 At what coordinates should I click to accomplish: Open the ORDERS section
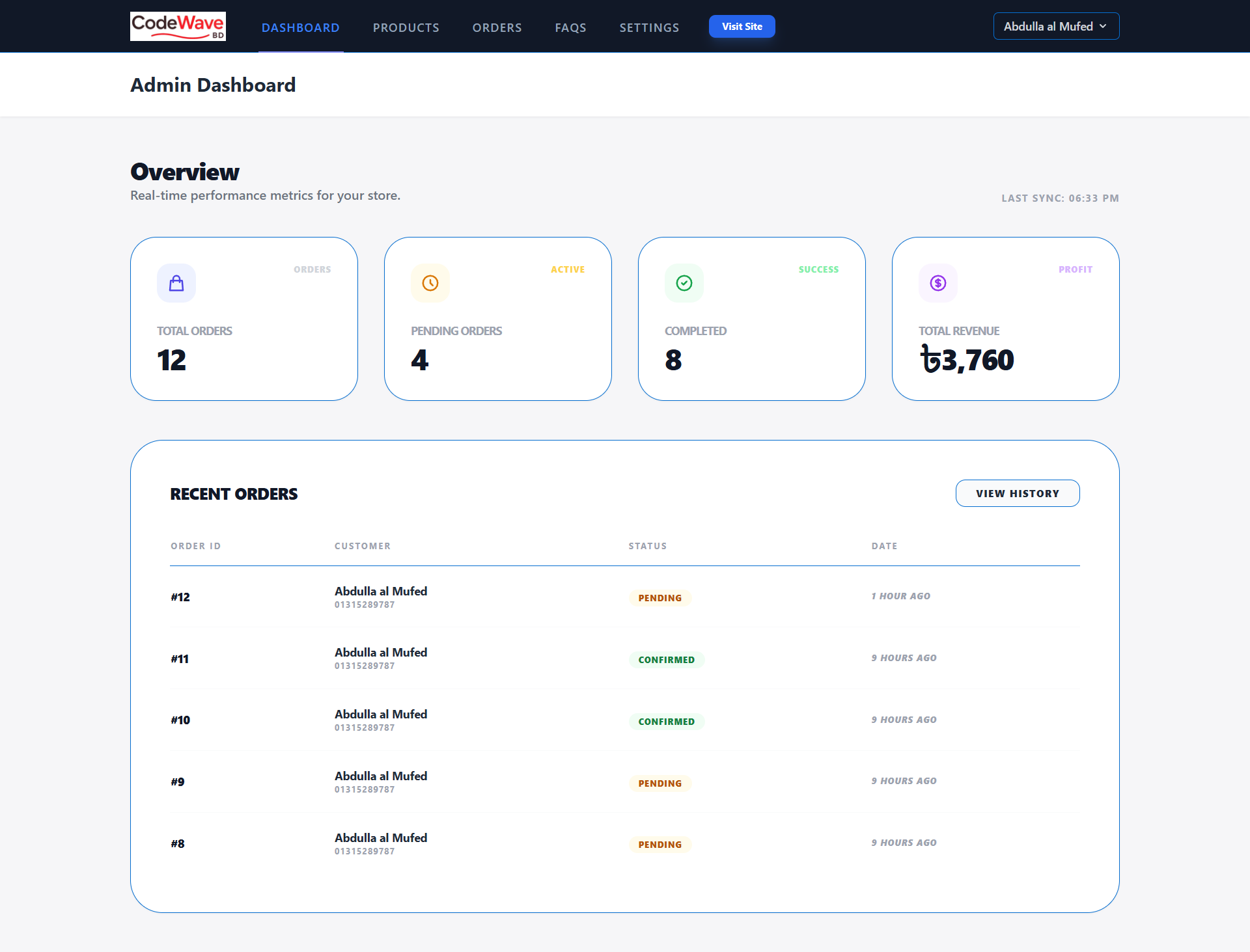(x=497, y=27)
